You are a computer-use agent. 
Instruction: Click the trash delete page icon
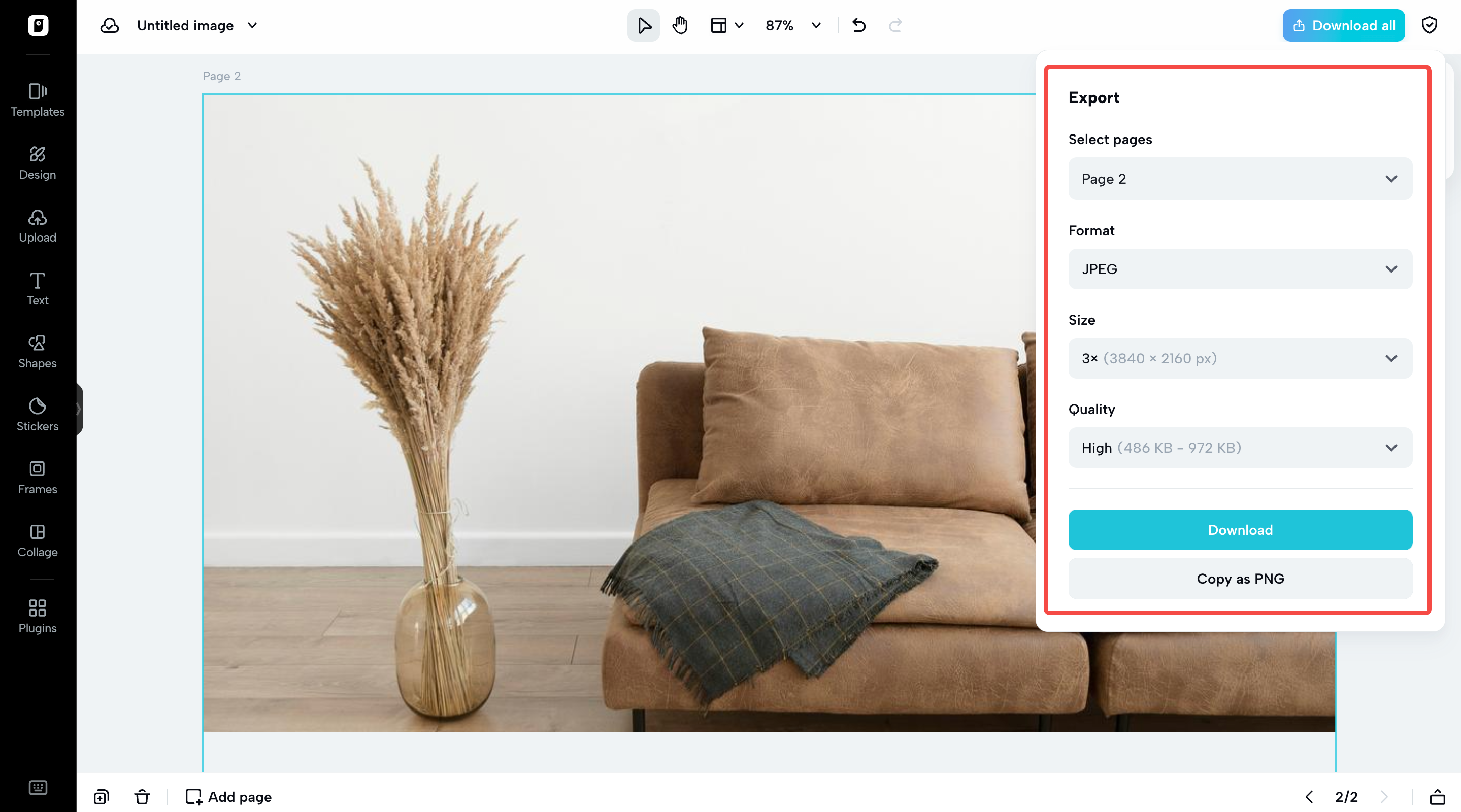[x=142, y=797]
